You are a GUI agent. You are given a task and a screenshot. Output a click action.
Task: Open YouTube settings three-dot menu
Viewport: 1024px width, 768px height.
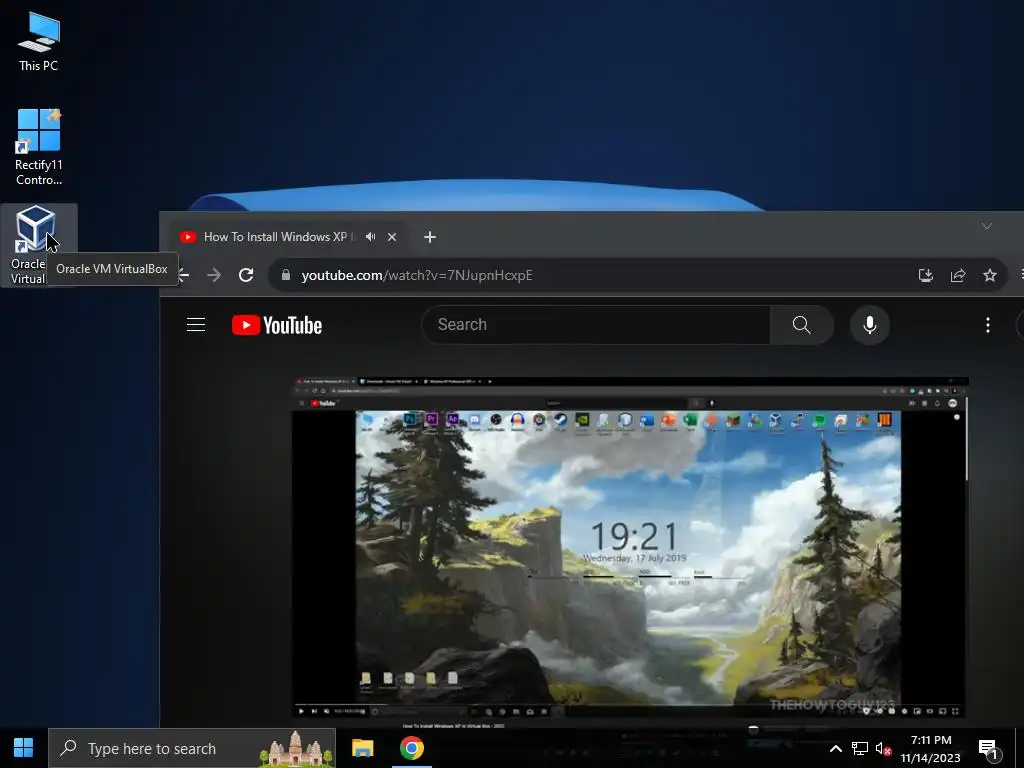pyautogui.click(x=987, y=325)
